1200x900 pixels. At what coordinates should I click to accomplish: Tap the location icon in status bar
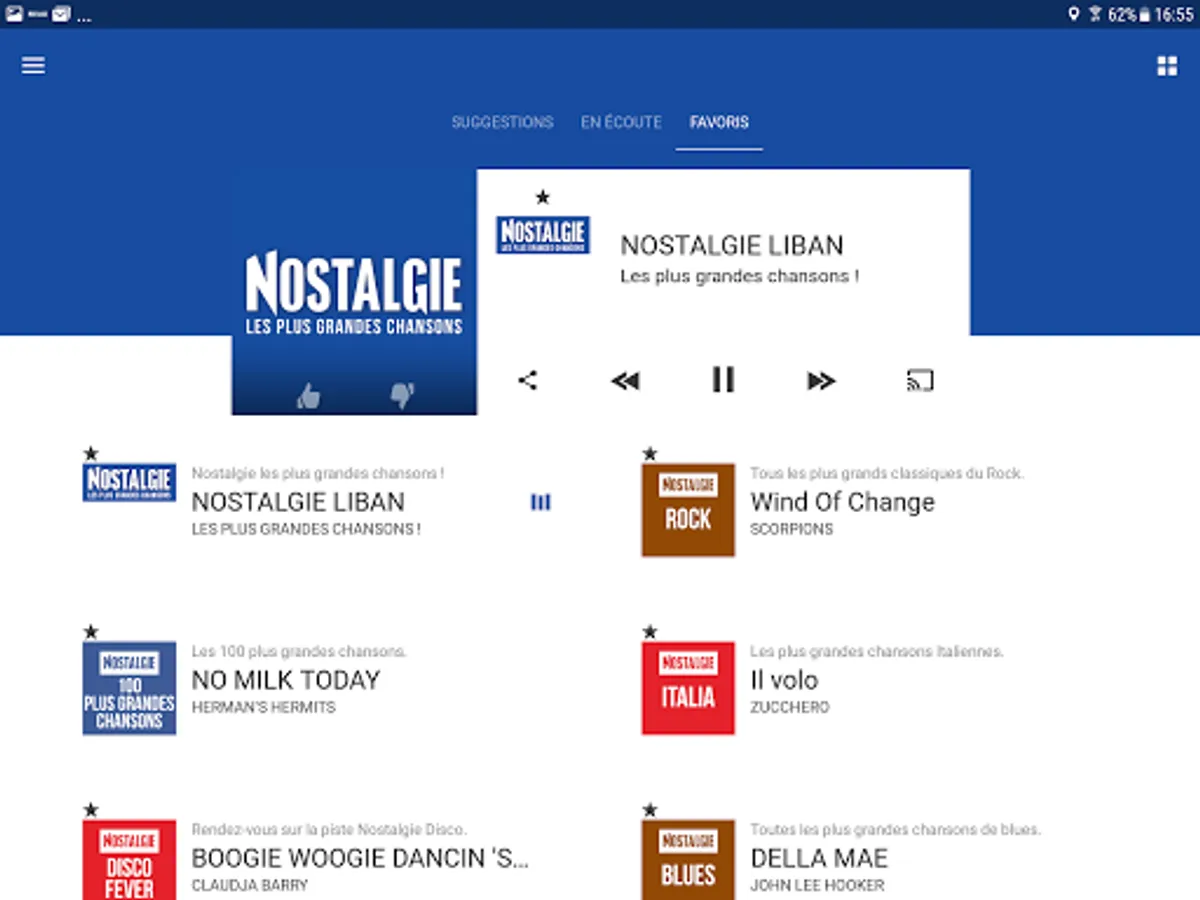[x=1074, y=14]
